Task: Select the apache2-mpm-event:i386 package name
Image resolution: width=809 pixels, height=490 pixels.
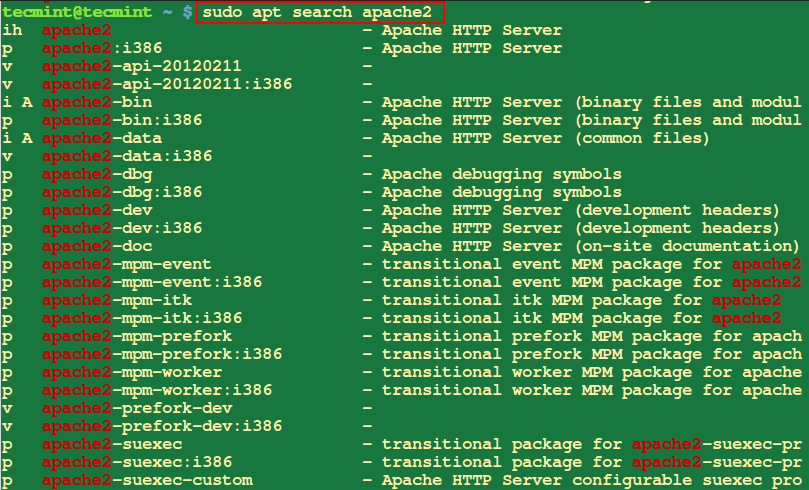Action: pyautogui.click(x=152, y=282)
